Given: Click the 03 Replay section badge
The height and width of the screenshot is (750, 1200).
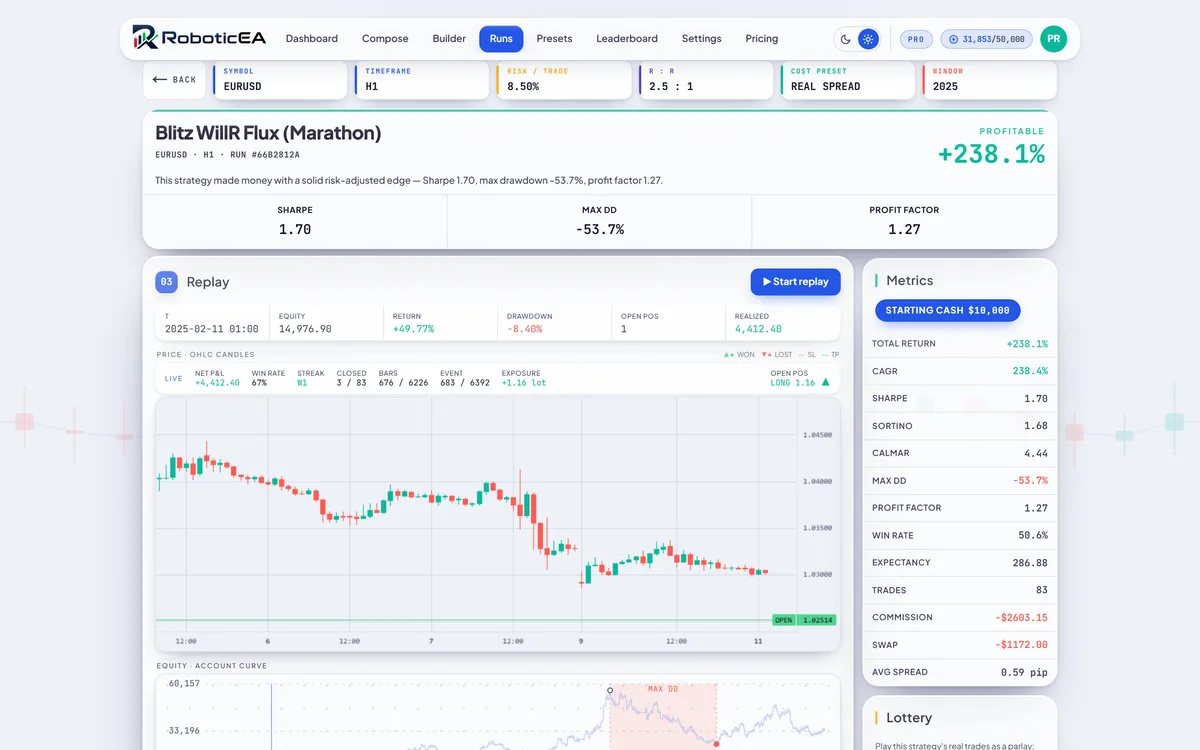Looking at the screenshot, I should tap(167, 282).
